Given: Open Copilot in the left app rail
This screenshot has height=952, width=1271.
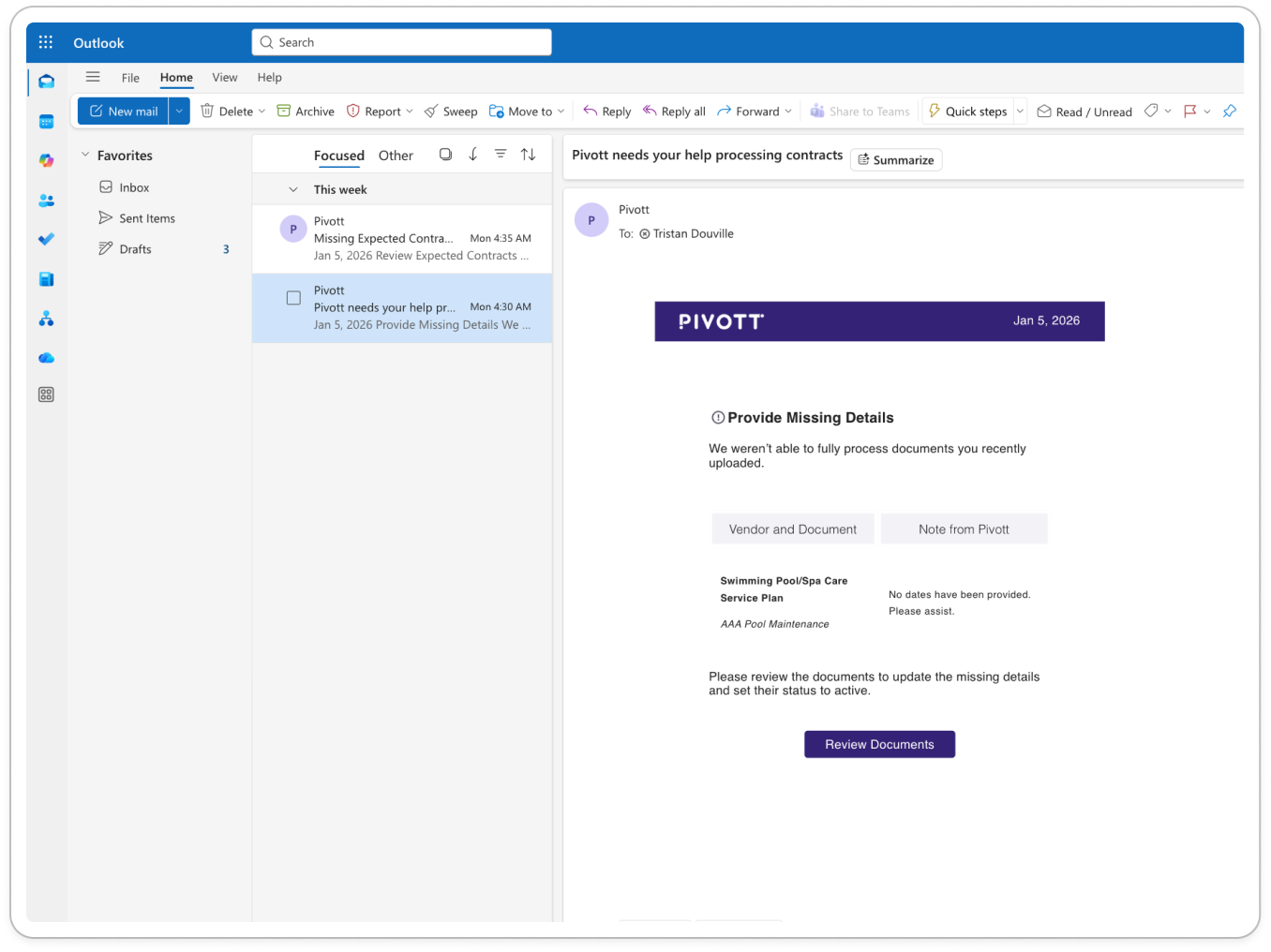Looking at the screenshot, I should click(46, 160).
